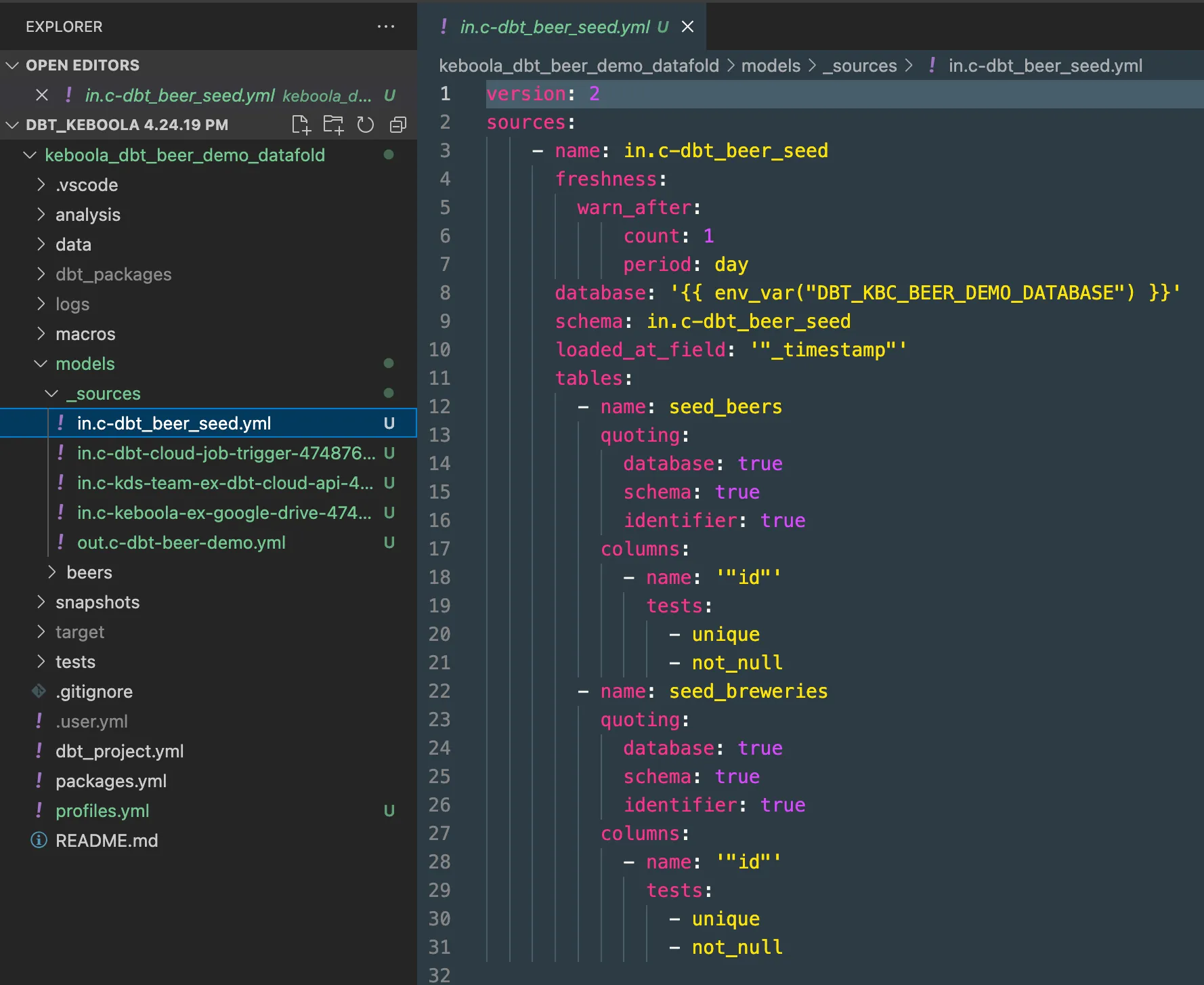Image resolution: width=1204 pixels, height=985 pixels.
Task: Expand the tests folder
Action: point(41,662)
